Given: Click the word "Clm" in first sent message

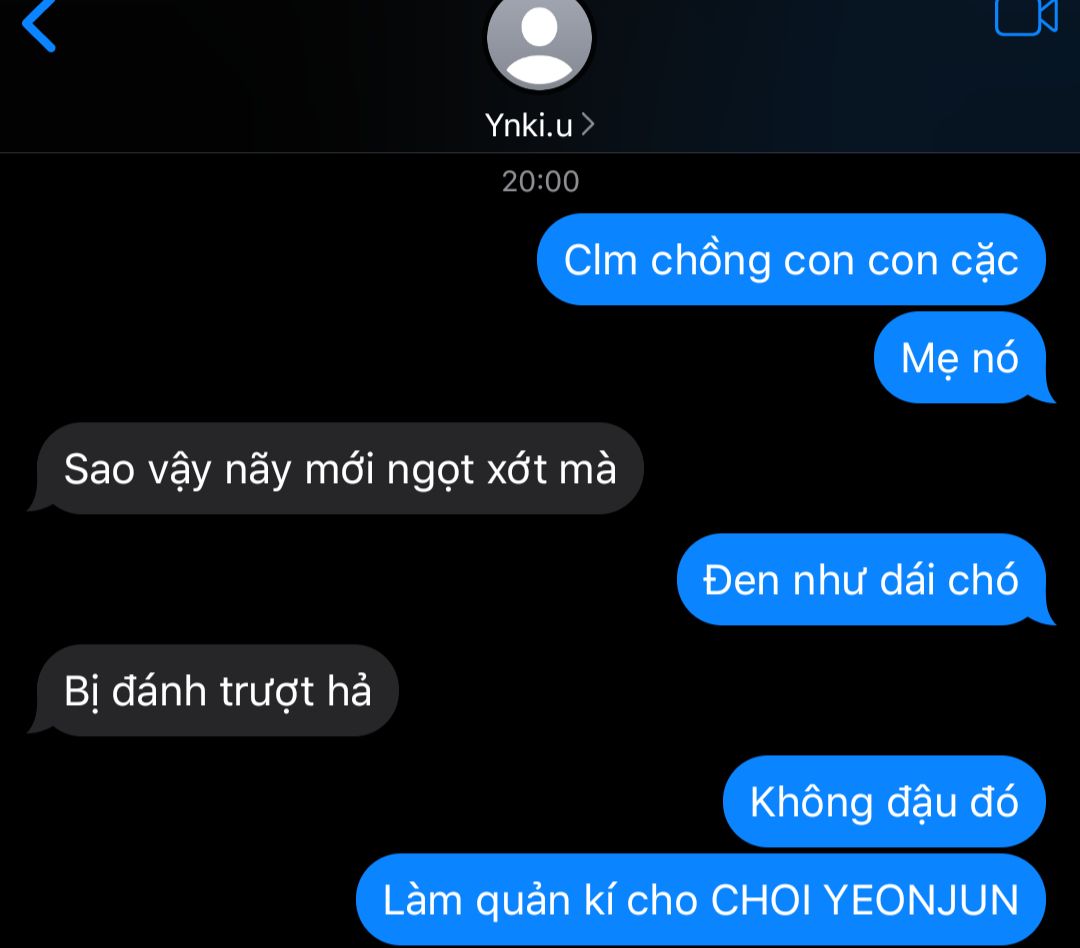Looking at the screenshot, I should (600, 260).
